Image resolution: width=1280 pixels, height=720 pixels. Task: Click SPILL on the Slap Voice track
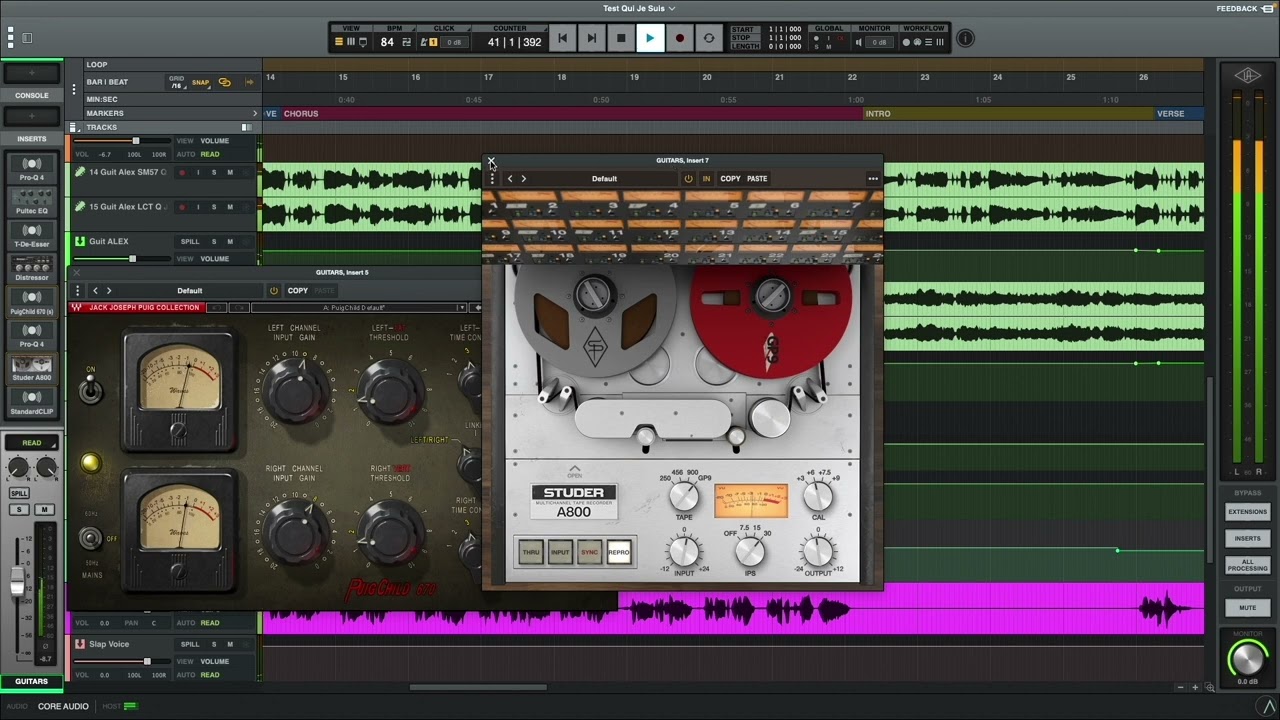tap(189, 645)
